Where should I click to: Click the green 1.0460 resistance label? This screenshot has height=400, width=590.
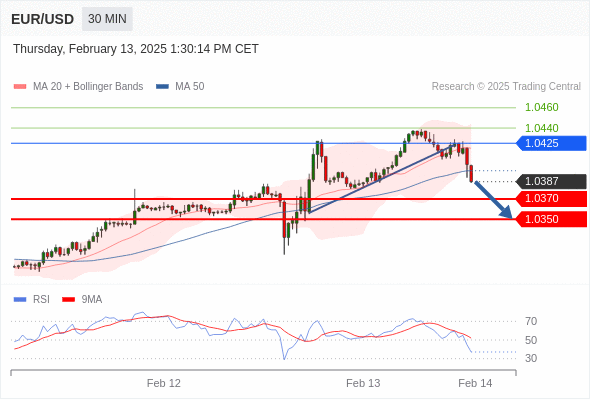pos(541,108)
